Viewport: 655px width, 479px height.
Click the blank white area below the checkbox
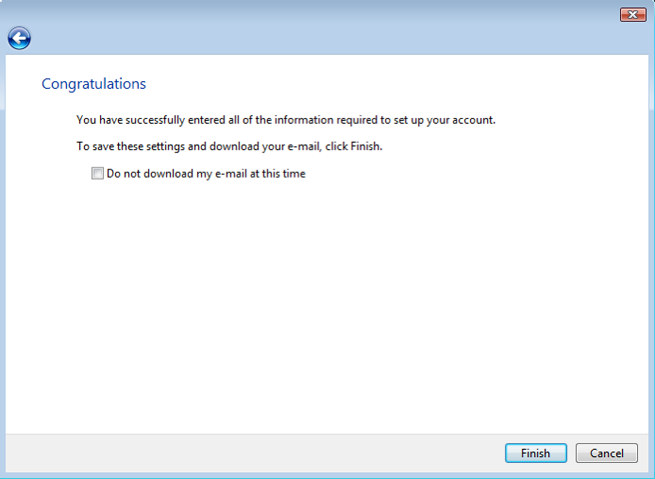tap(330, 300)
